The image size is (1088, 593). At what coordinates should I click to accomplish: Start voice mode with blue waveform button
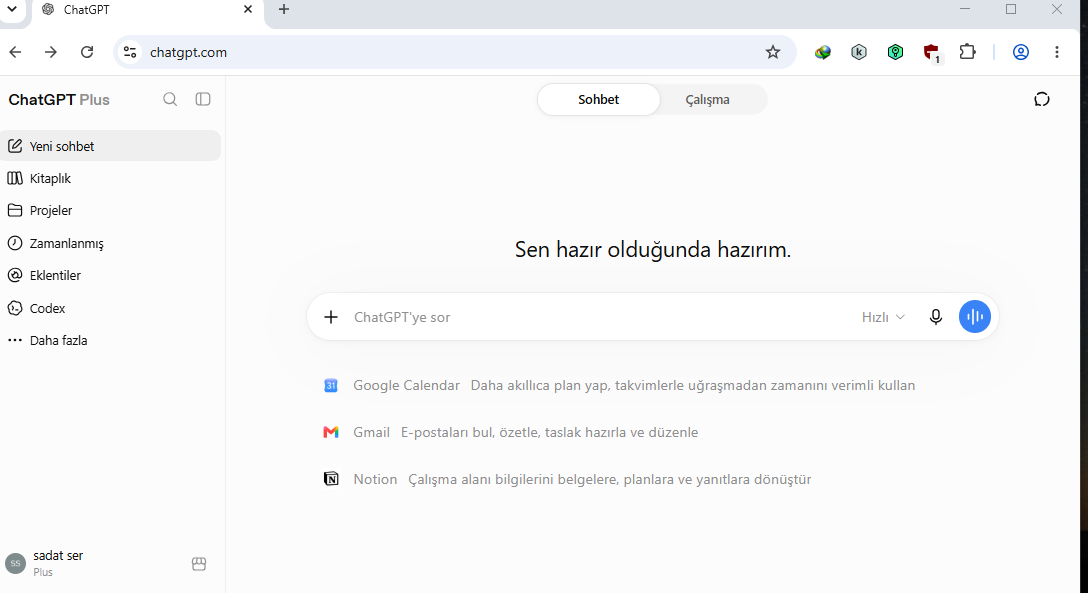pos(975,317)
